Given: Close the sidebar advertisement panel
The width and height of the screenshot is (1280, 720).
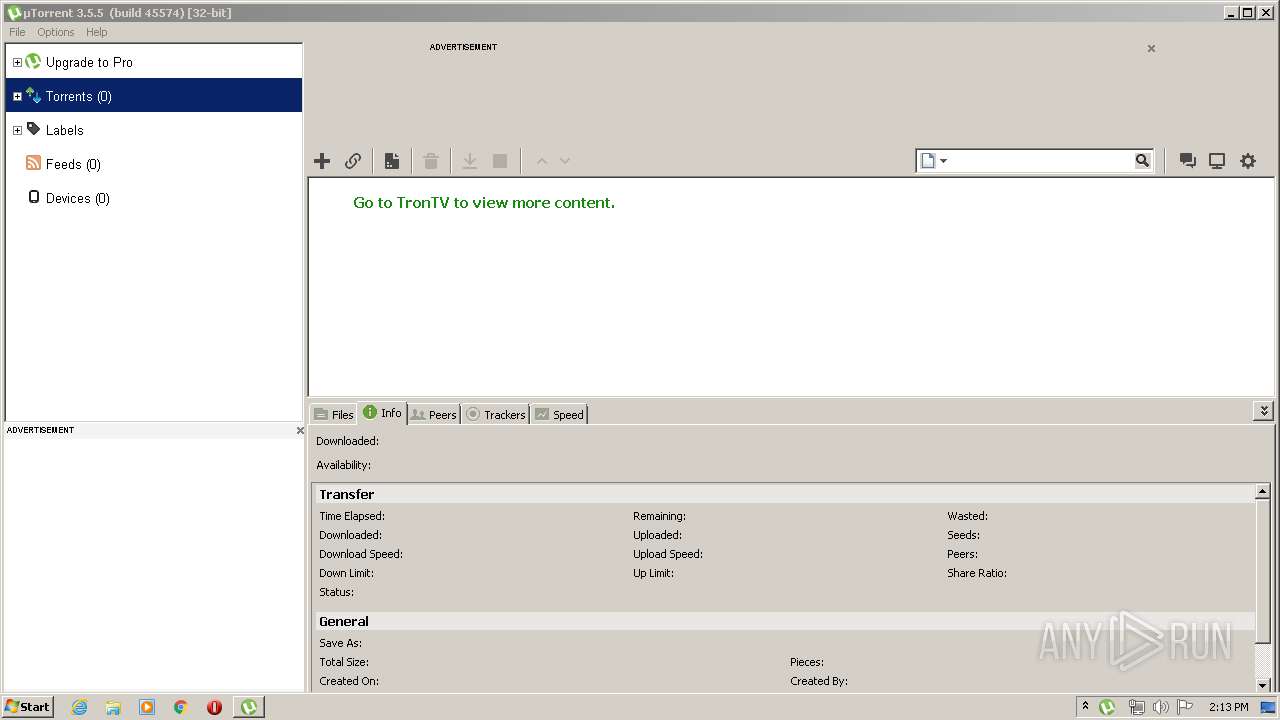Looking at the screenshot, I should [x=300, y=430].
